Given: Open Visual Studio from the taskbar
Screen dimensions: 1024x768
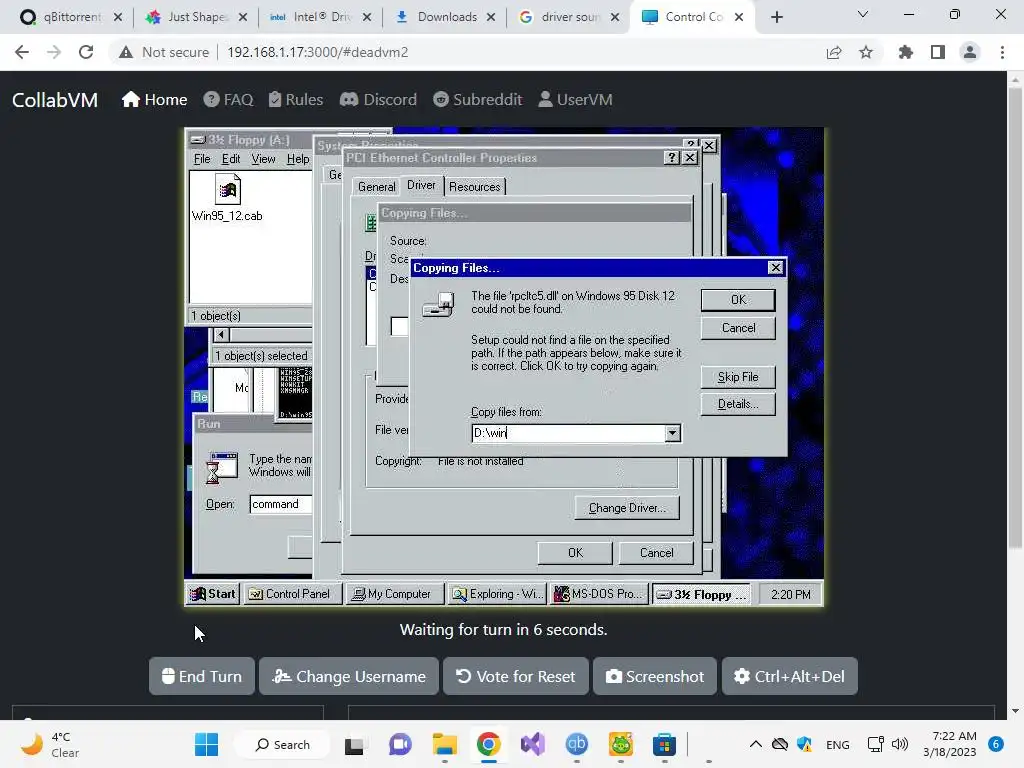Looking at the screenshot, I should point(533,744).
